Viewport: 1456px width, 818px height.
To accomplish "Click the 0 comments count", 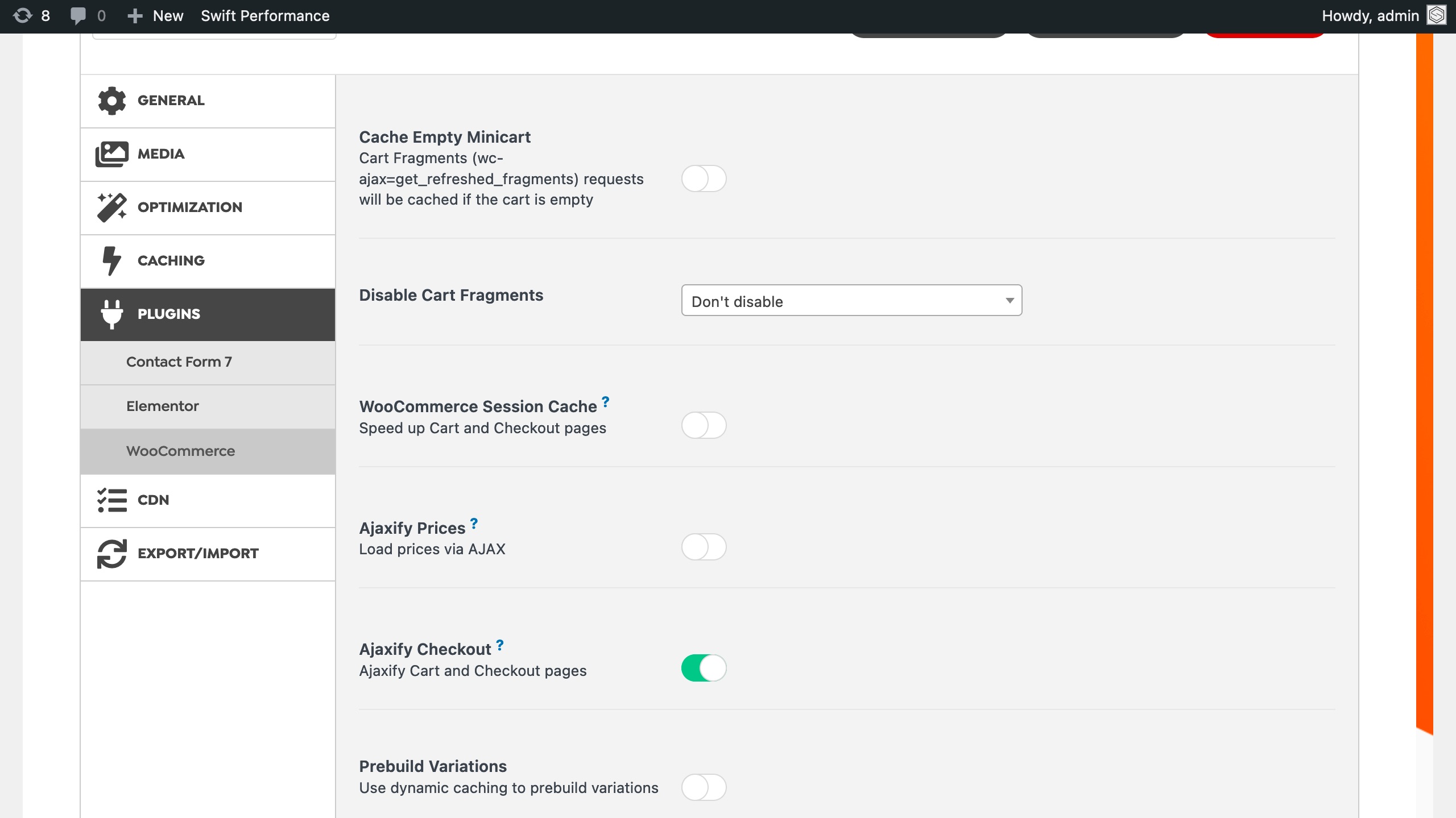I will [x=101, y=16].
